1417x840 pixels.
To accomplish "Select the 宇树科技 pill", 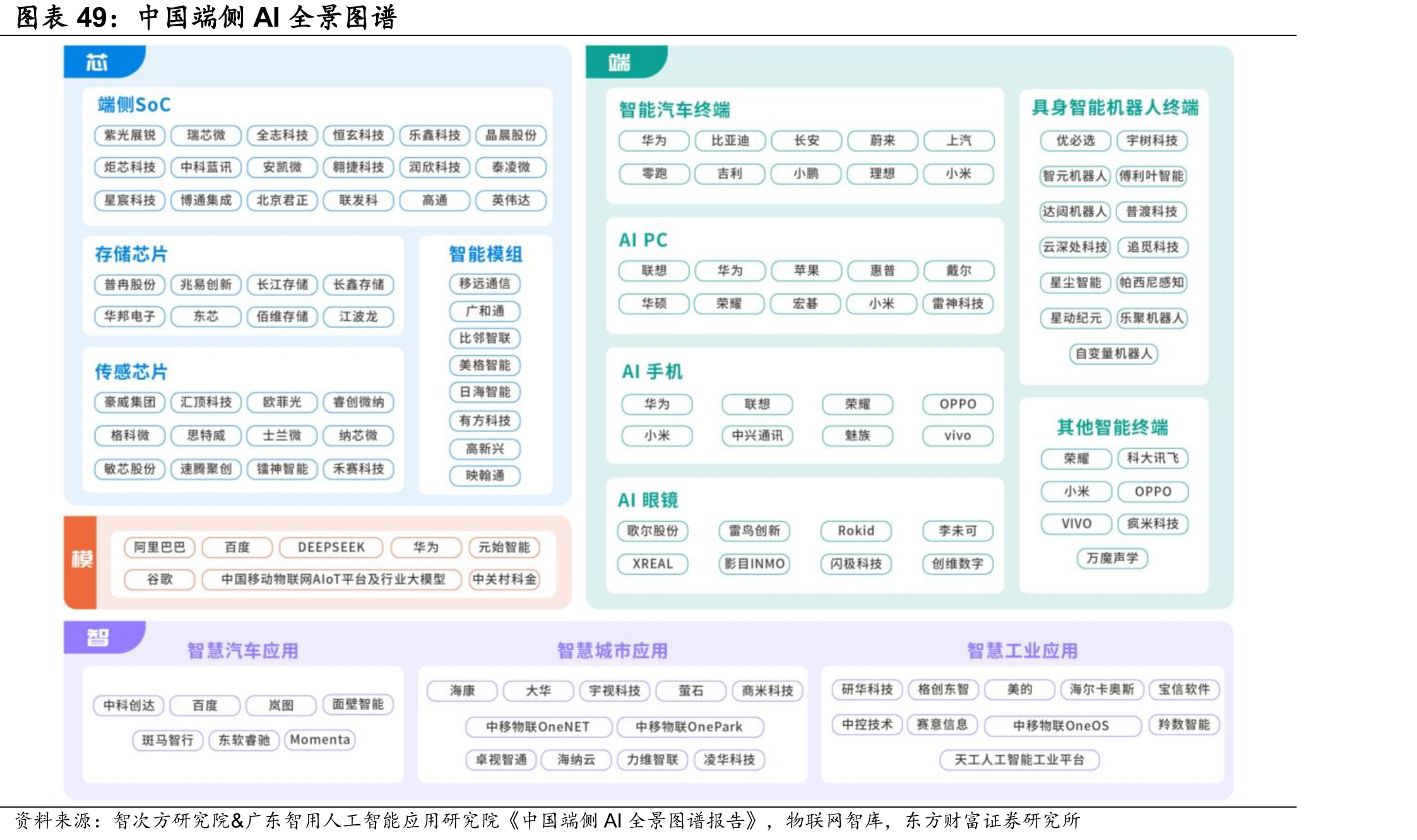I will pyautogui.click(x=1153, y=141).
